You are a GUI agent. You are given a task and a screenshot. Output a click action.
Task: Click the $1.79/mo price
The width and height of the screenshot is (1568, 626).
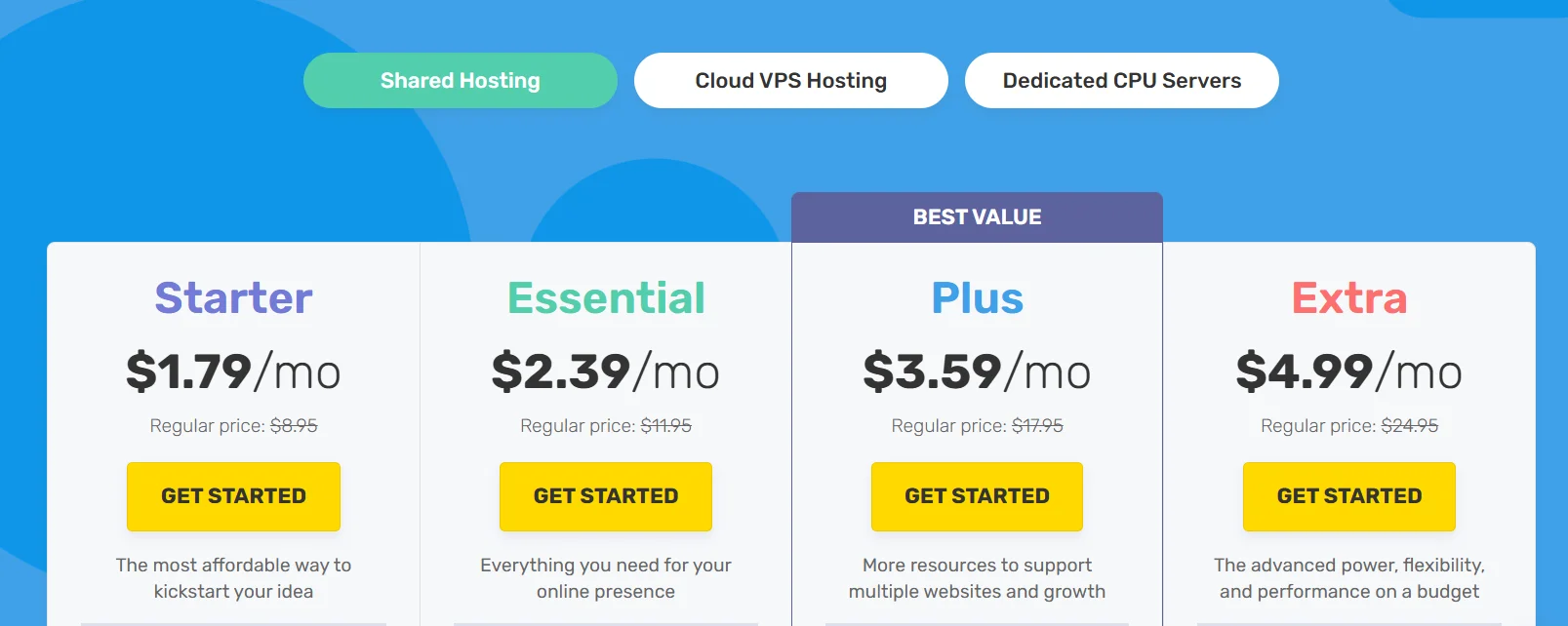233,372
